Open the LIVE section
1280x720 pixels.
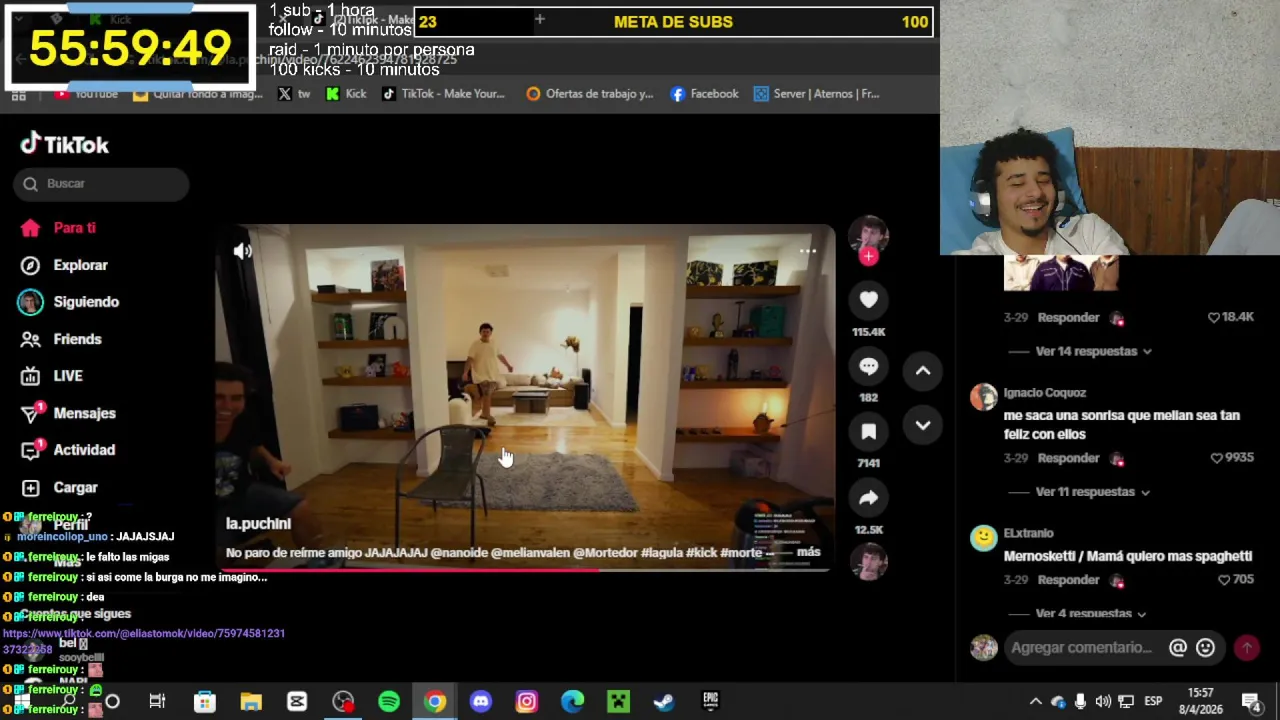coord(52,376)
